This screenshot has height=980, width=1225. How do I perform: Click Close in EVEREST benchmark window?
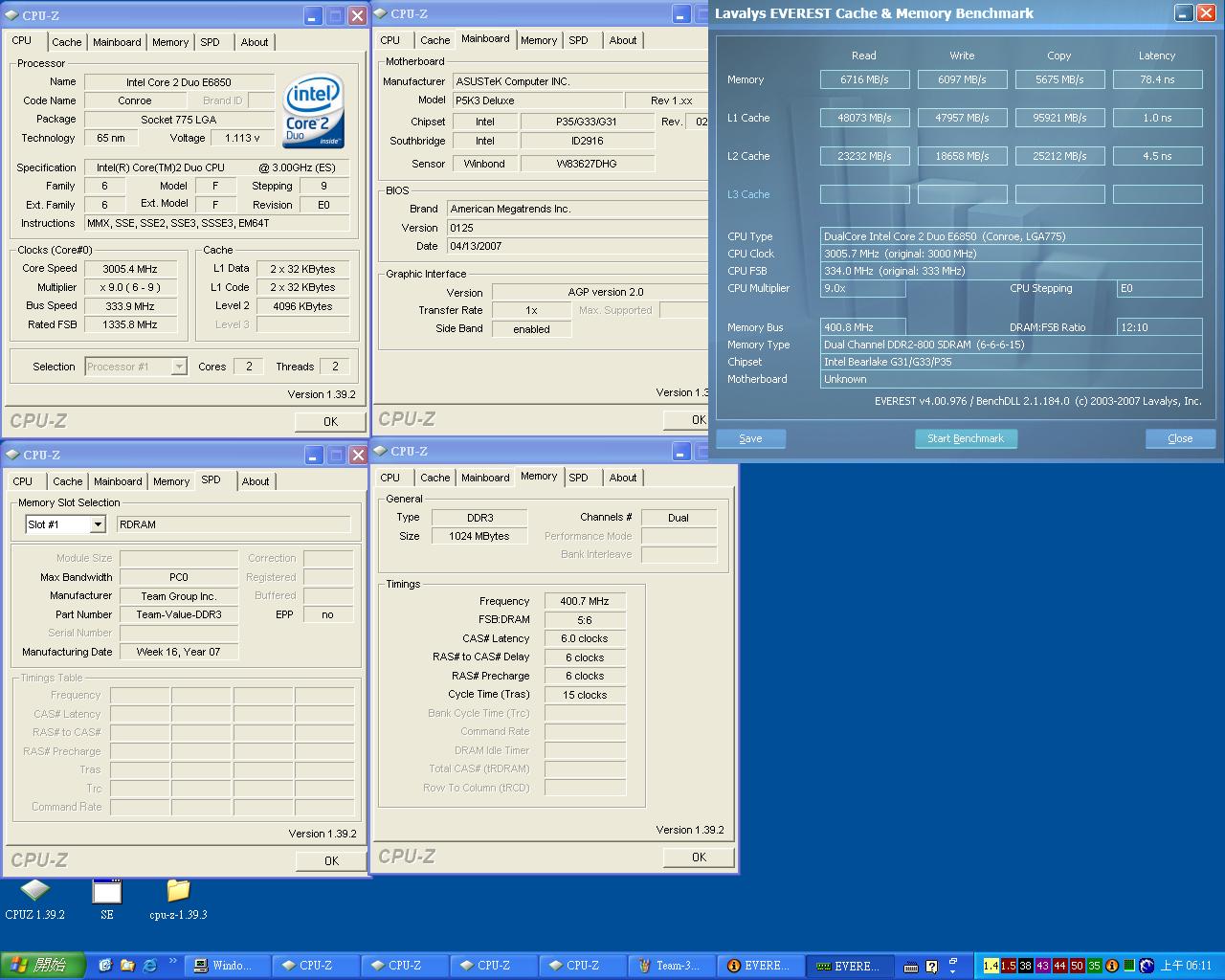pos(1180,438)
